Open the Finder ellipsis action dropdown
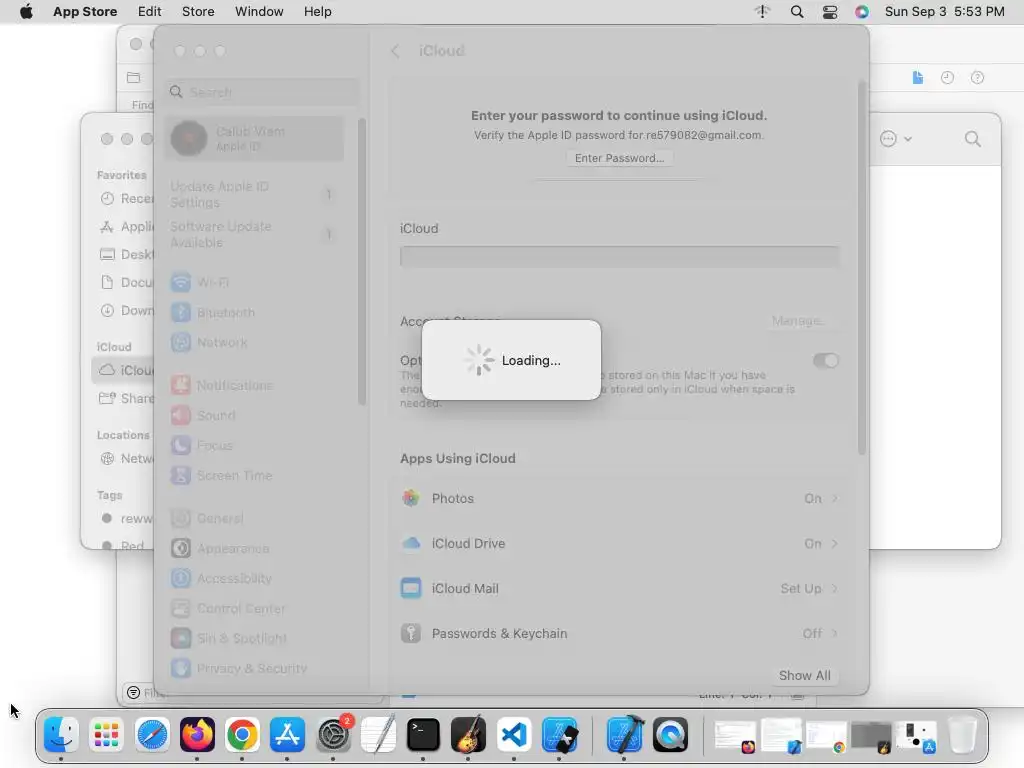This screenshot has height=768, width=1024. [x=895, y=138]
